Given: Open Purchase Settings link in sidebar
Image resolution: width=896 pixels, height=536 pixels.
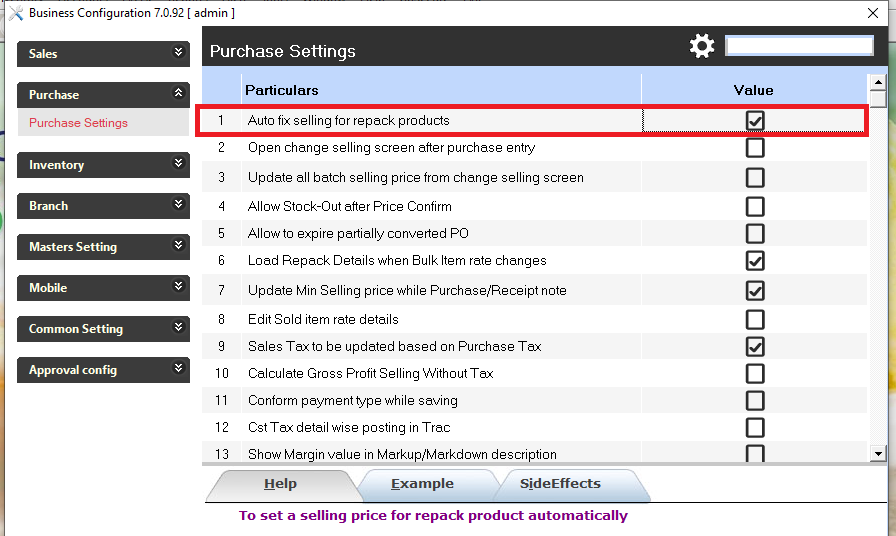Looking at the screenshot, I should (x=79, y=123).
